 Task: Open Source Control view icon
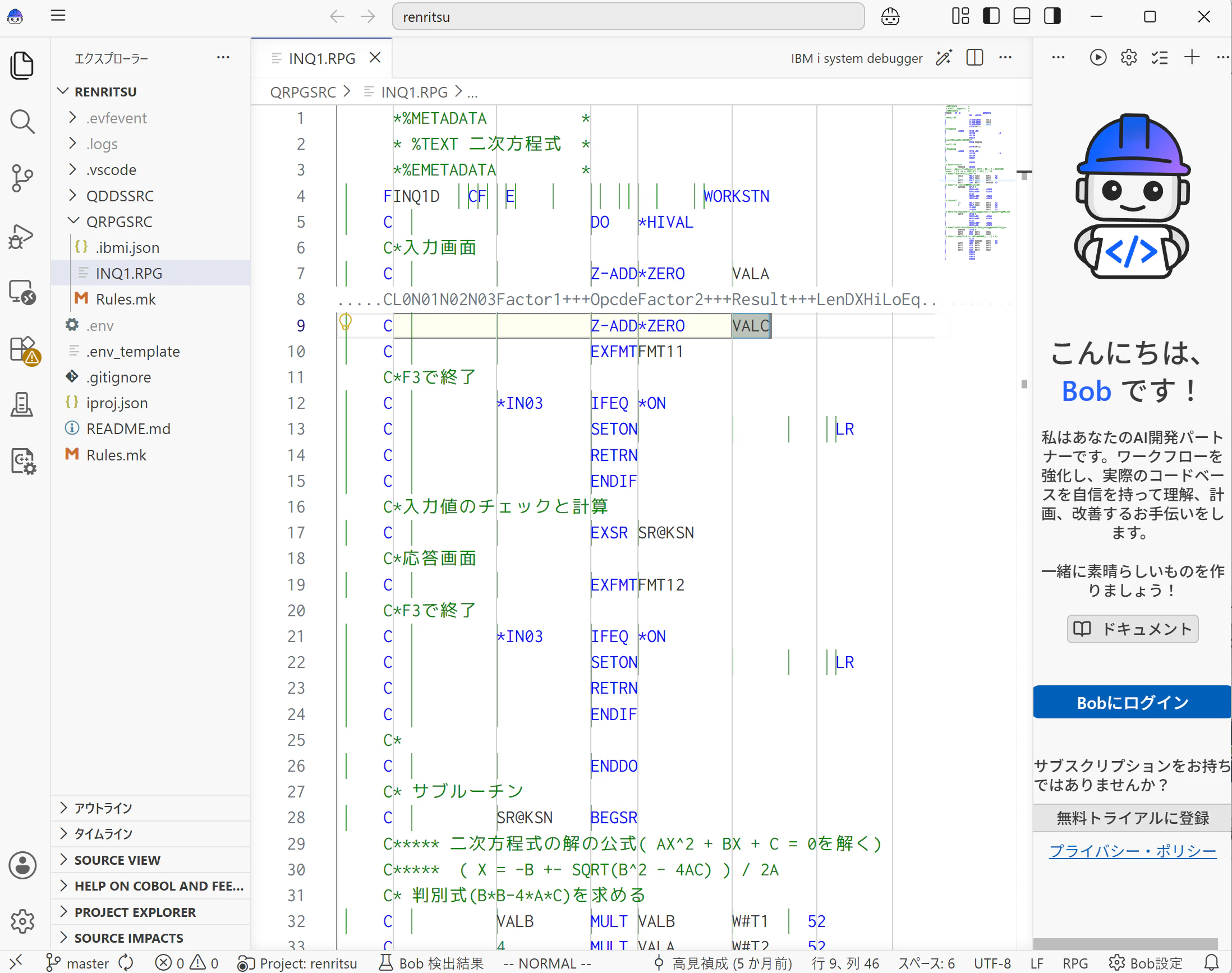(x=22, y=178)
